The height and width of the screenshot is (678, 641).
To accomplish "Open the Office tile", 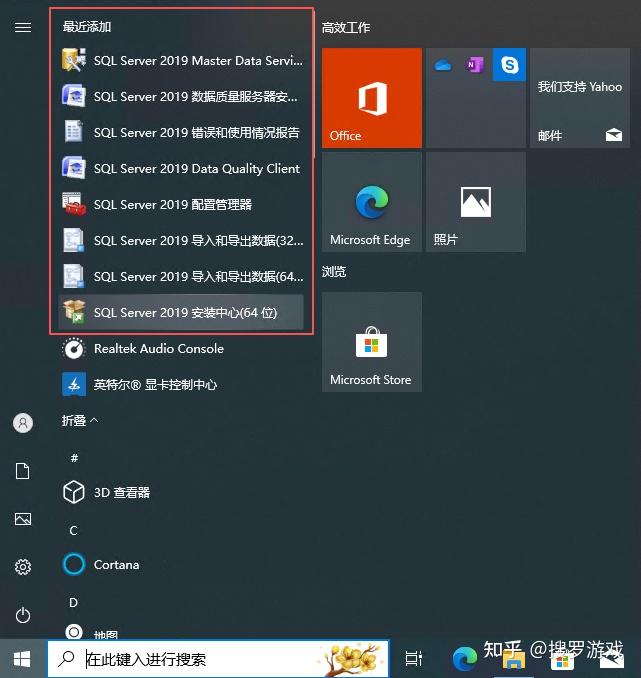I will point(372,98).
